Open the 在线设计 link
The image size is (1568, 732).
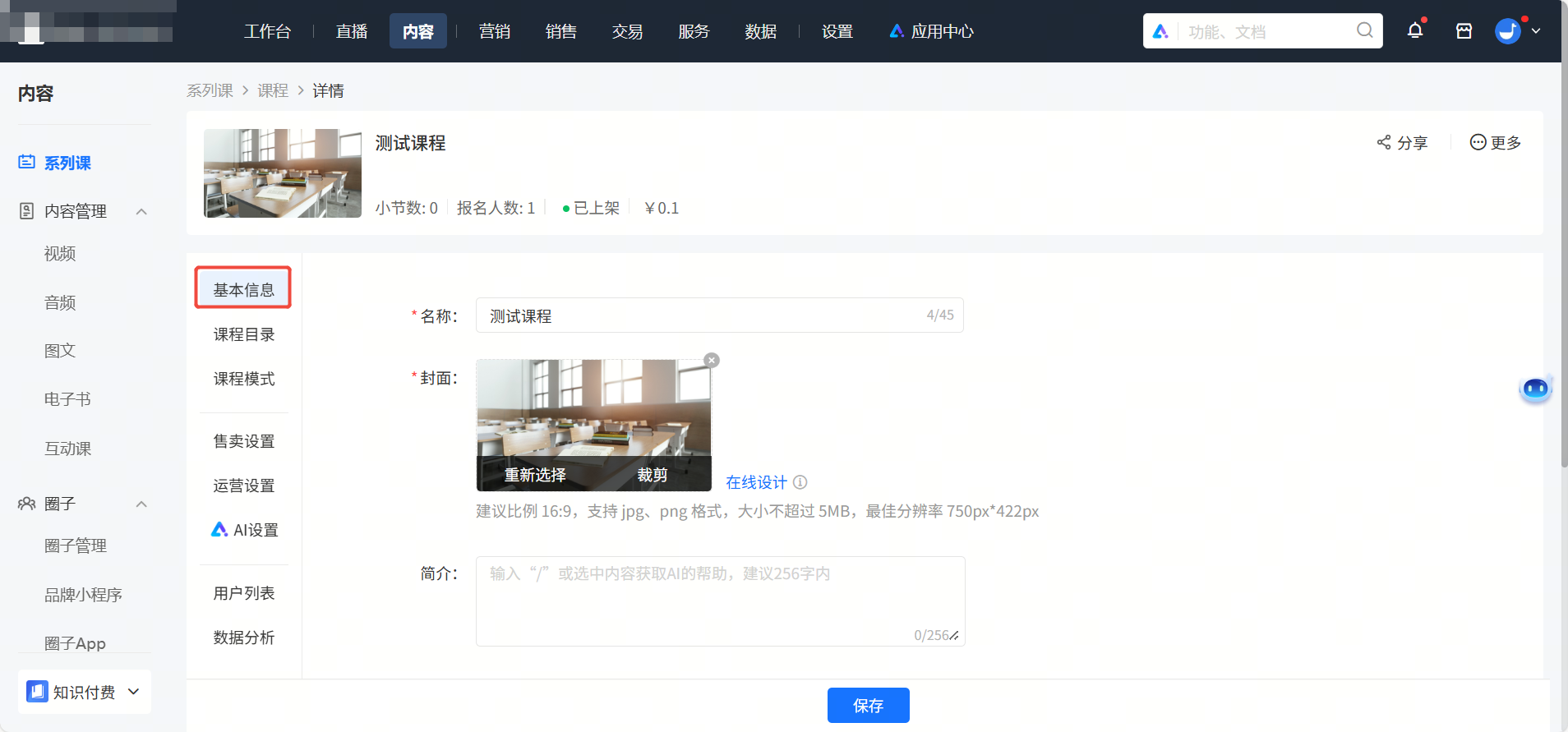pyautogui.click(x=756, y=482)
